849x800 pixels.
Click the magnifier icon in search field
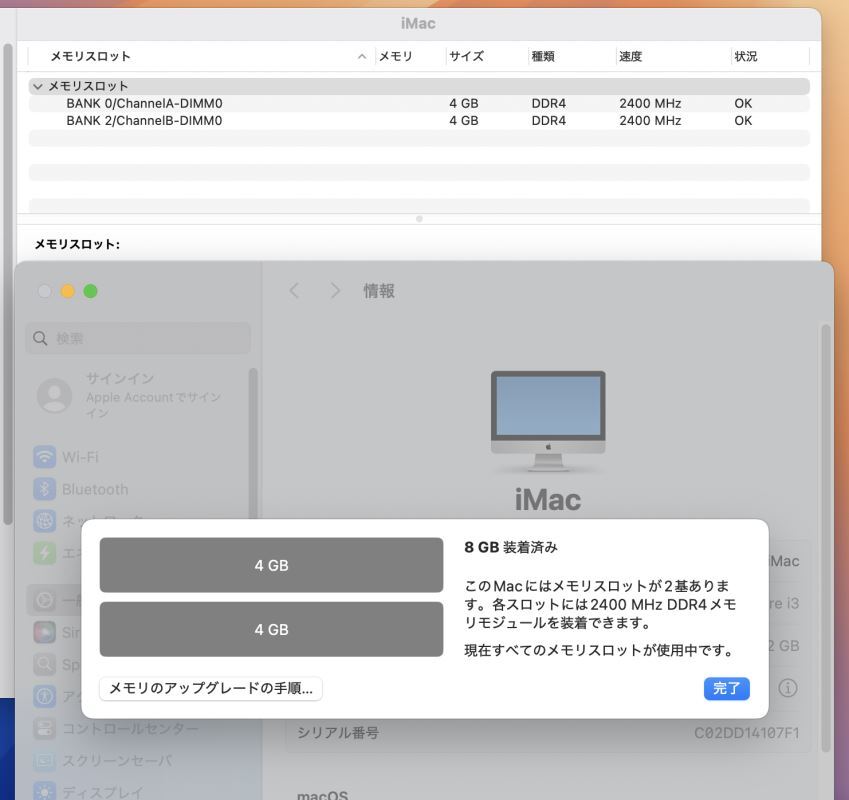(40, 338)
